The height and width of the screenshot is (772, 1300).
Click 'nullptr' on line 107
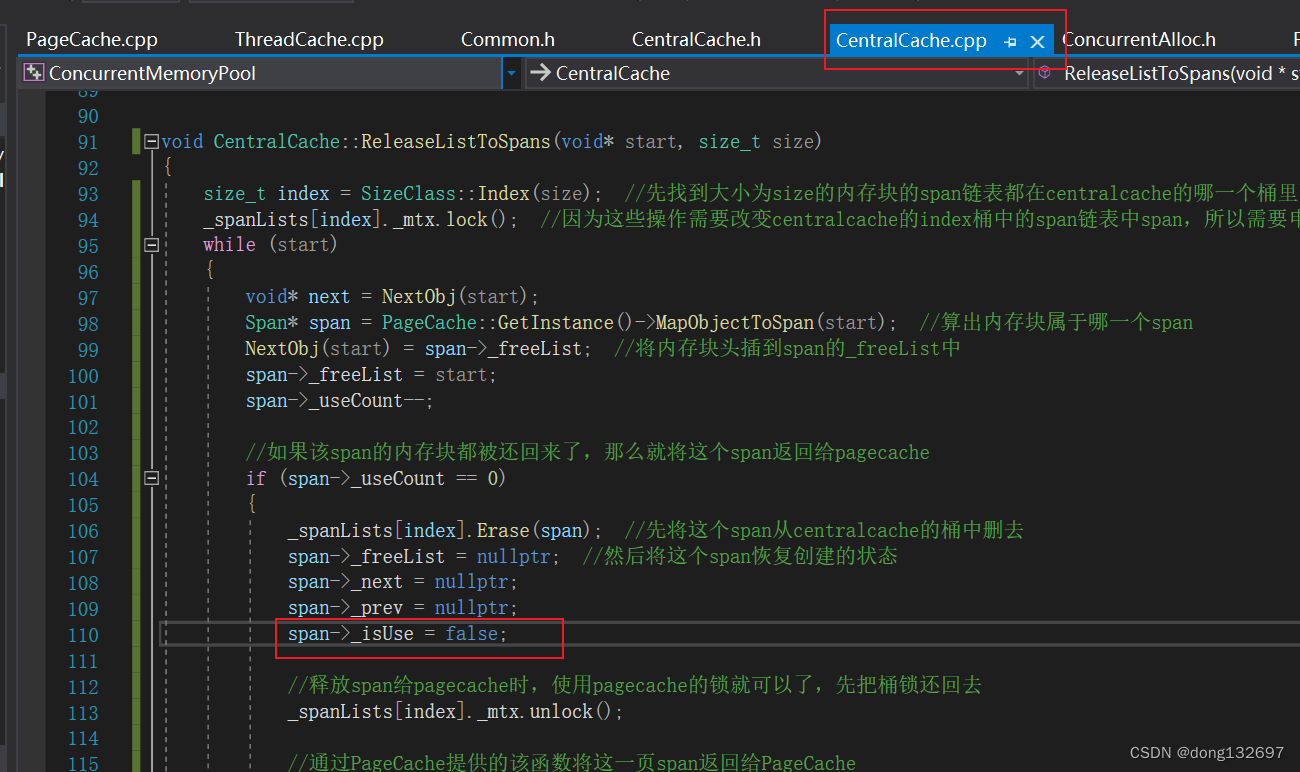point(513,557)
